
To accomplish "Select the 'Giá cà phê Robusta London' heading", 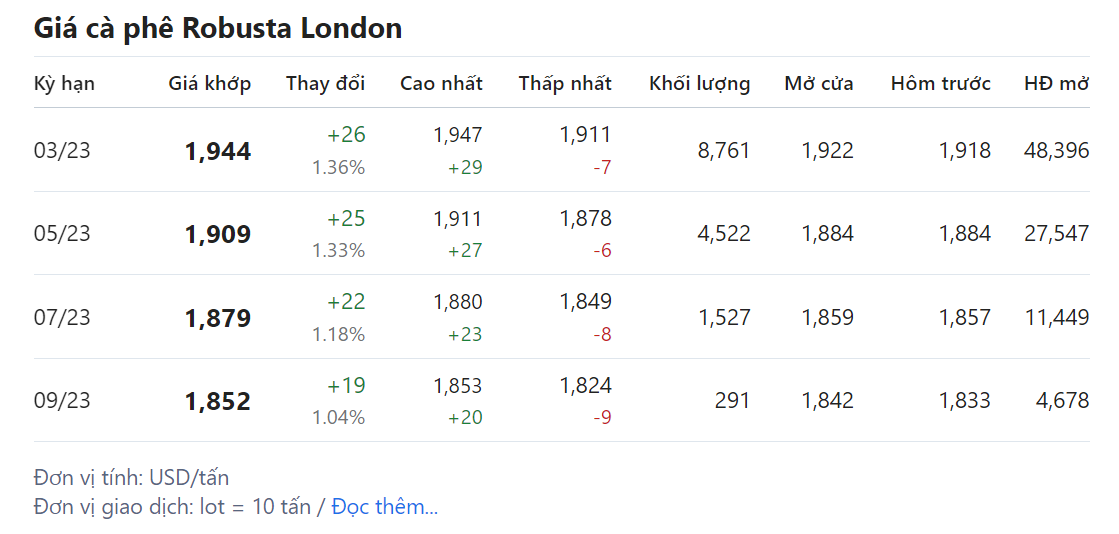I will (x=218, y=29).
